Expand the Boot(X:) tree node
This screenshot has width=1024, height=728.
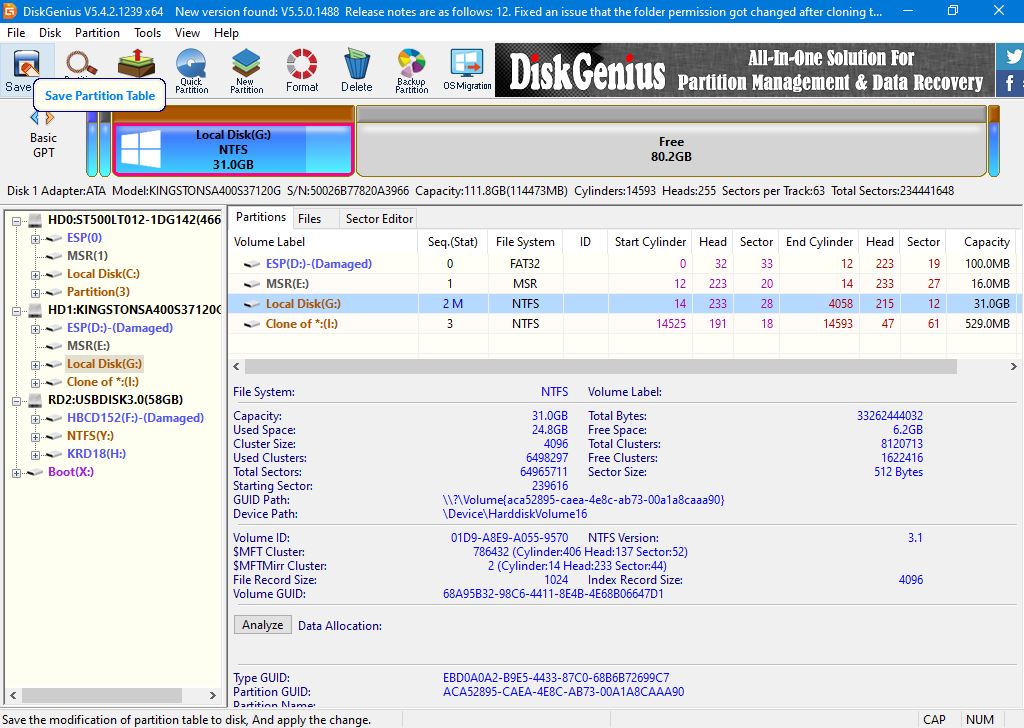pos(18,472)
